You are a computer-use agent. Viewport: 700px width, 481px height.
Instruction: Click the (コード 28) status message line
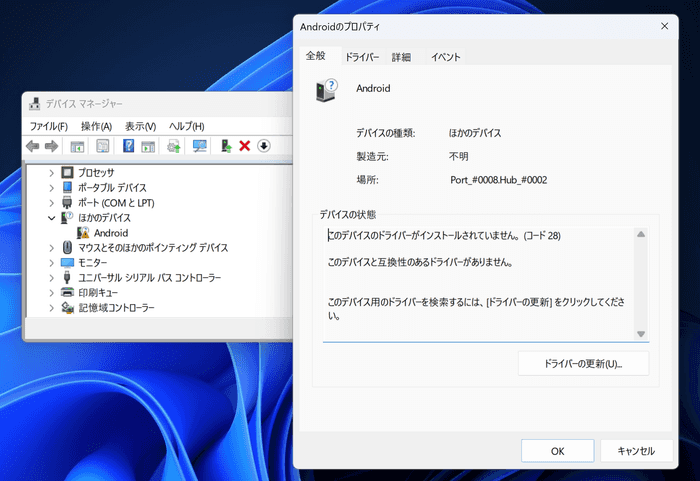pos(444,235)
